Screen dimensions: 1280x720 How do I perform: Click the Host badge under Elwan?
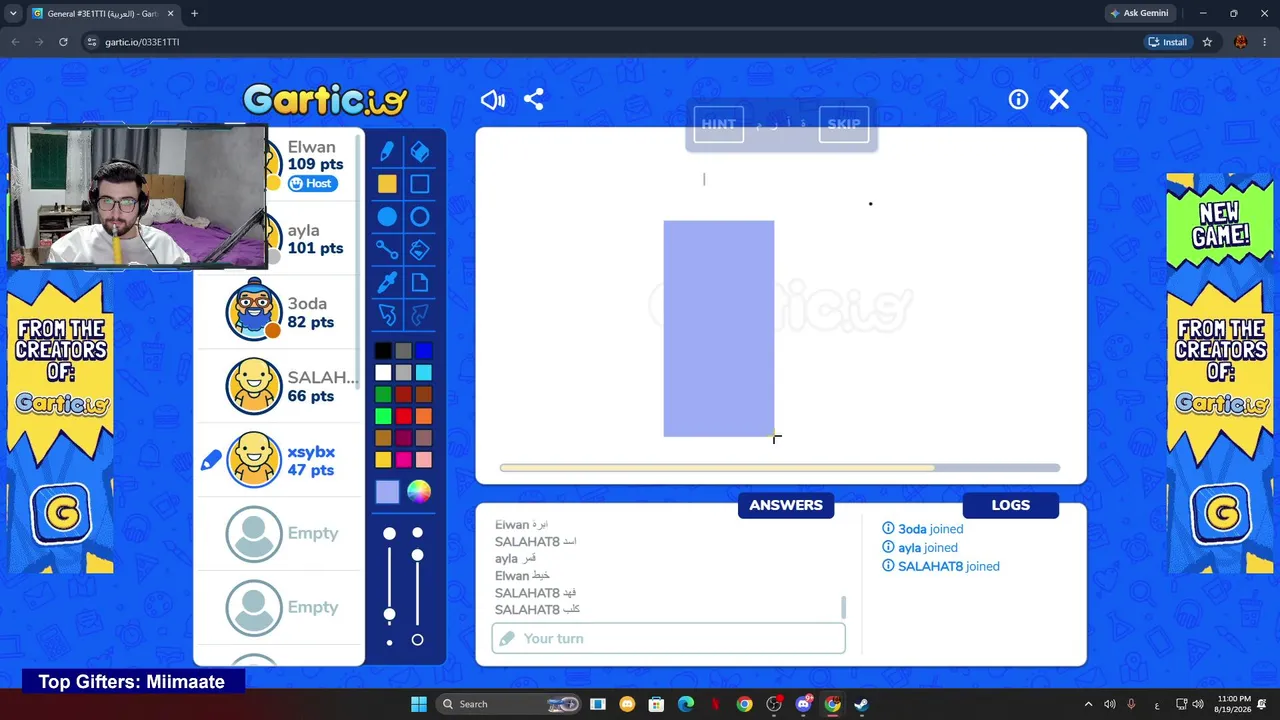tap(312, 184)
